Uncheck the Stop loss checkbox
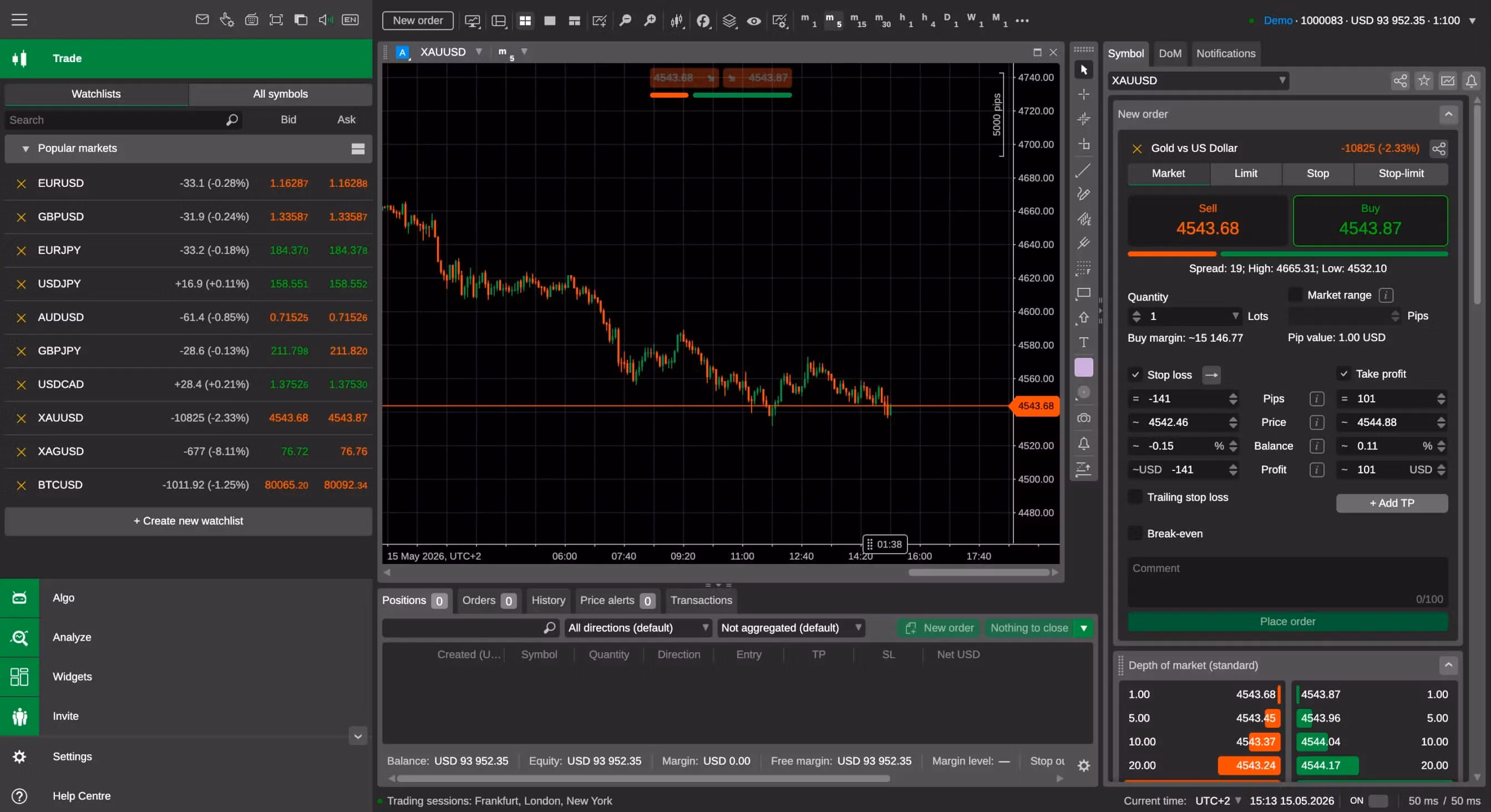The height and width of the screenshot is (812, 1491). point(1135,374)
